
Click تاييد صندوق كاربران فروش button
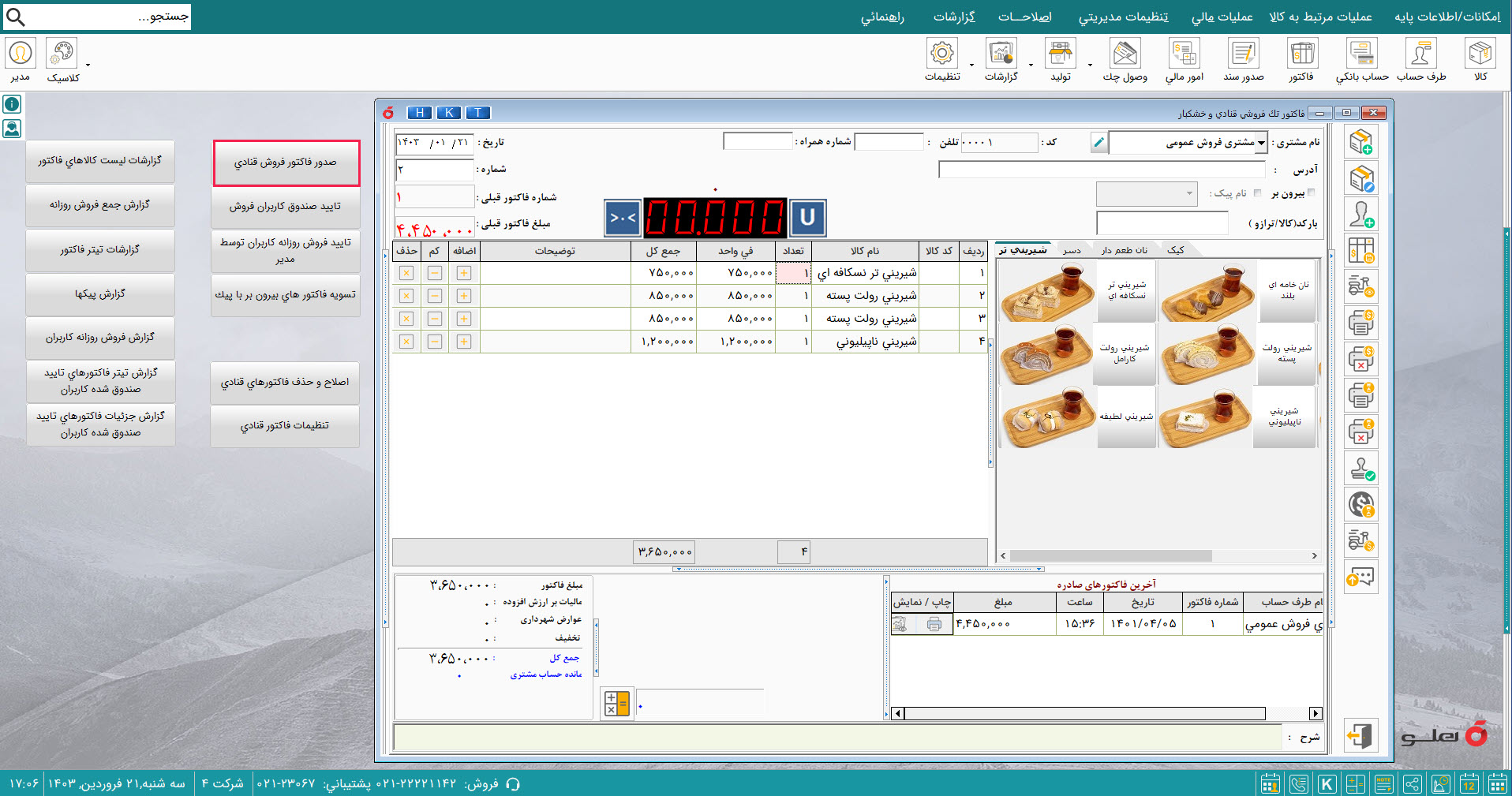click(286, 207)
